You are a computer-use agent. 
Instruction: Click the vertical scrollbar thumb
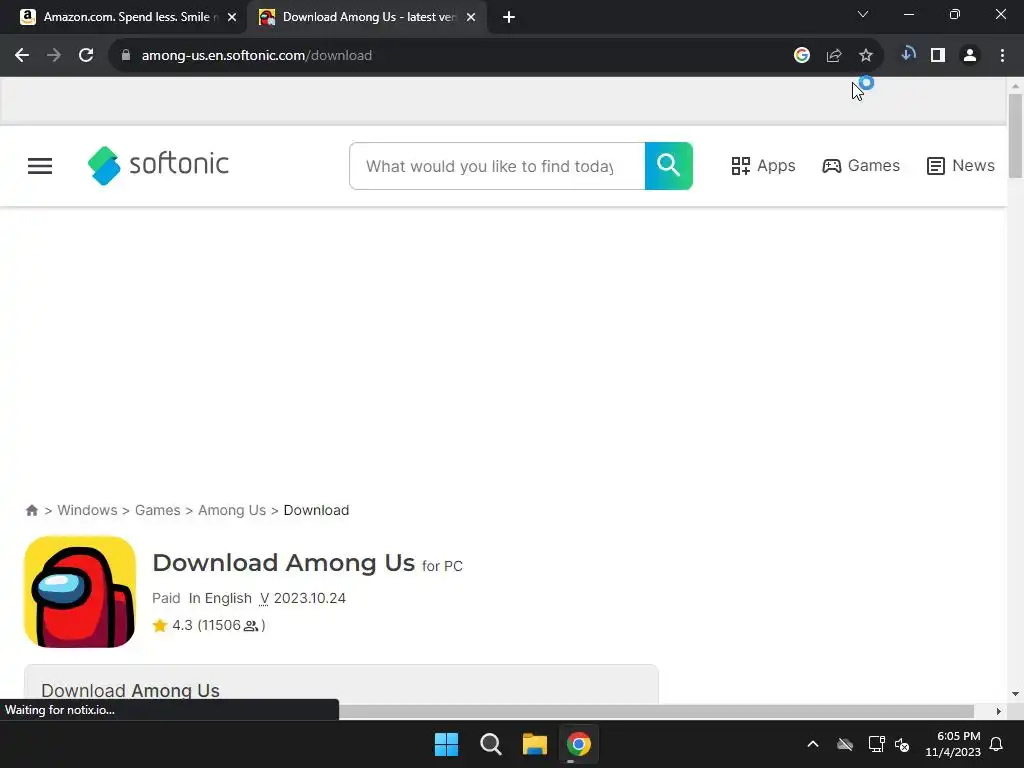1015,136
